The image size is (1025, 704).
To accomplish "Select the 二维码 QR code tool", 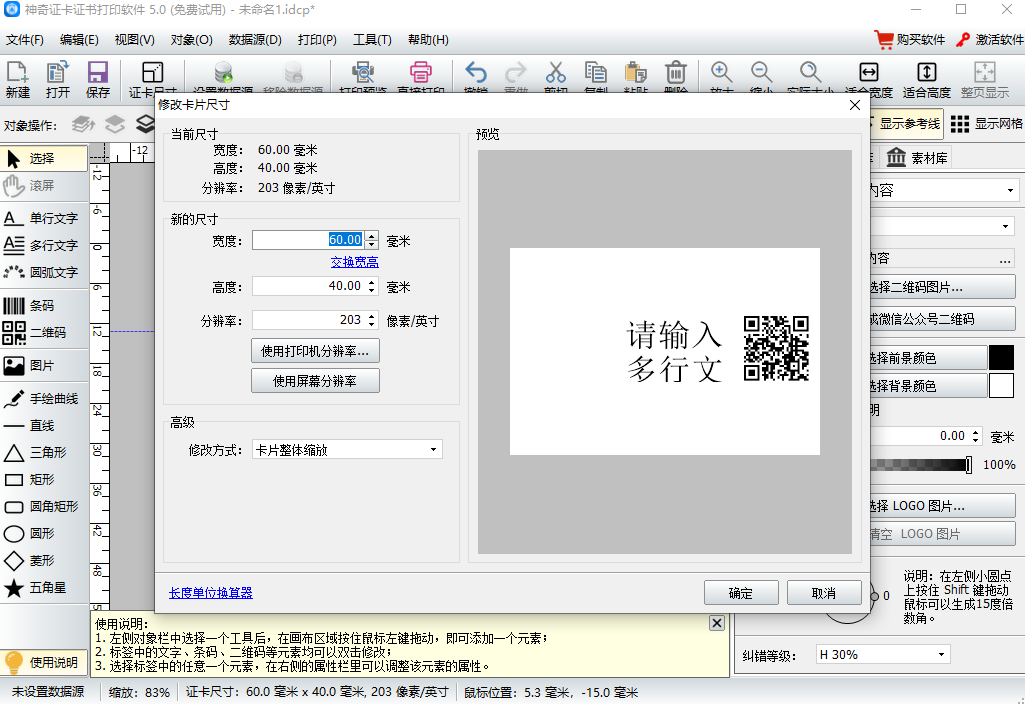I will [42, 333].
